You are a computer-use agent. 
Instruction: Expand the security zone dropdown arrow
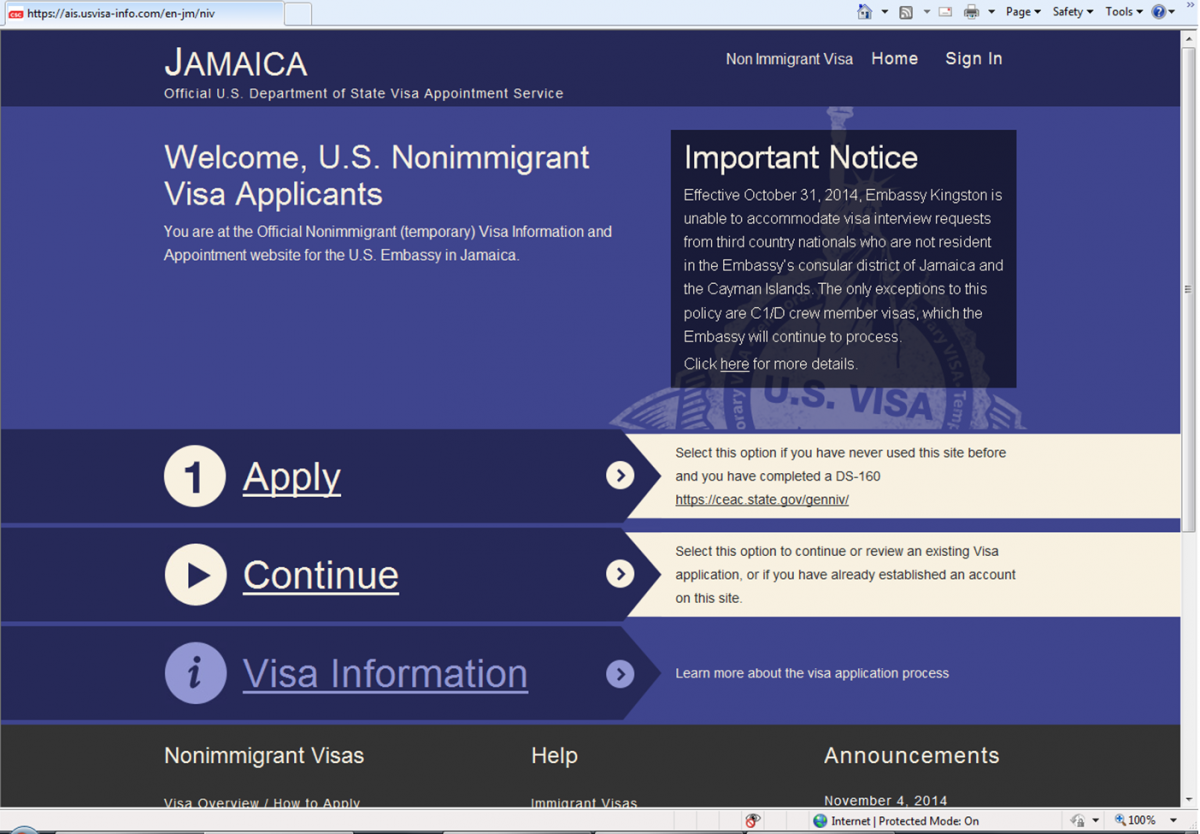pos(1096,821)
